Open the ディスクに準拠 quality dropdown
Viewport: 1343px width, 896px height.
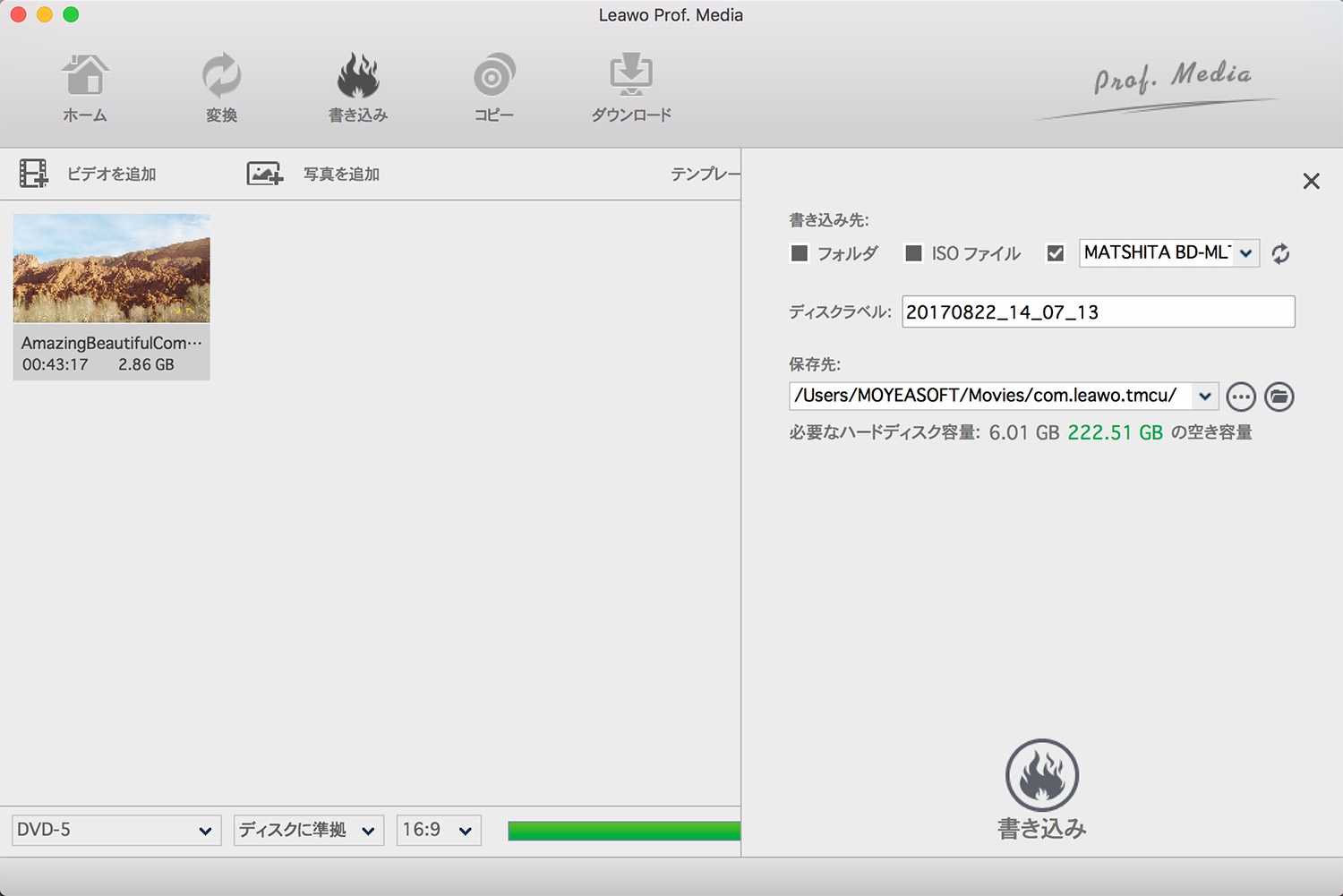[x=309, y=830]
